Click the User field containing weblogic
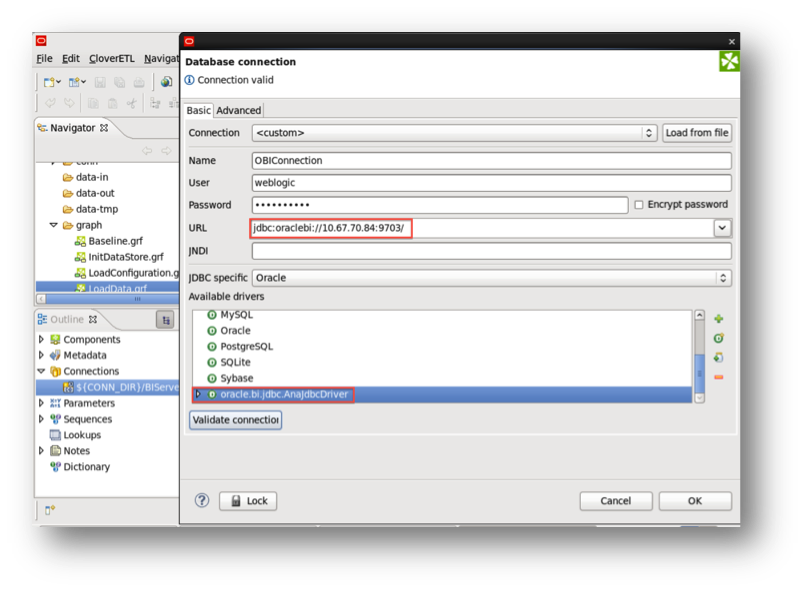Viewport: 805px width, 592px height. click(492, 183)
